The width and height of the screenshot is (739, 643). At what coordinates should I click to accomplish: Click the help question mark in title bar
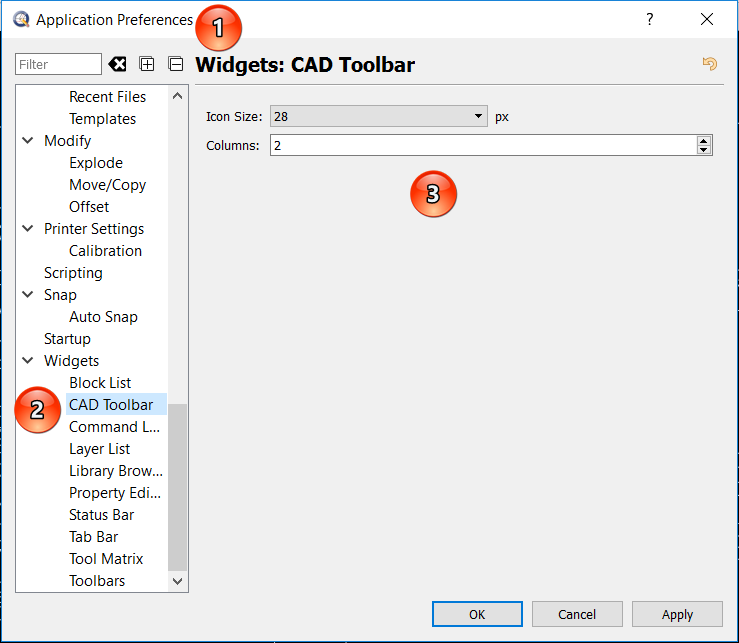click(649, 19)
